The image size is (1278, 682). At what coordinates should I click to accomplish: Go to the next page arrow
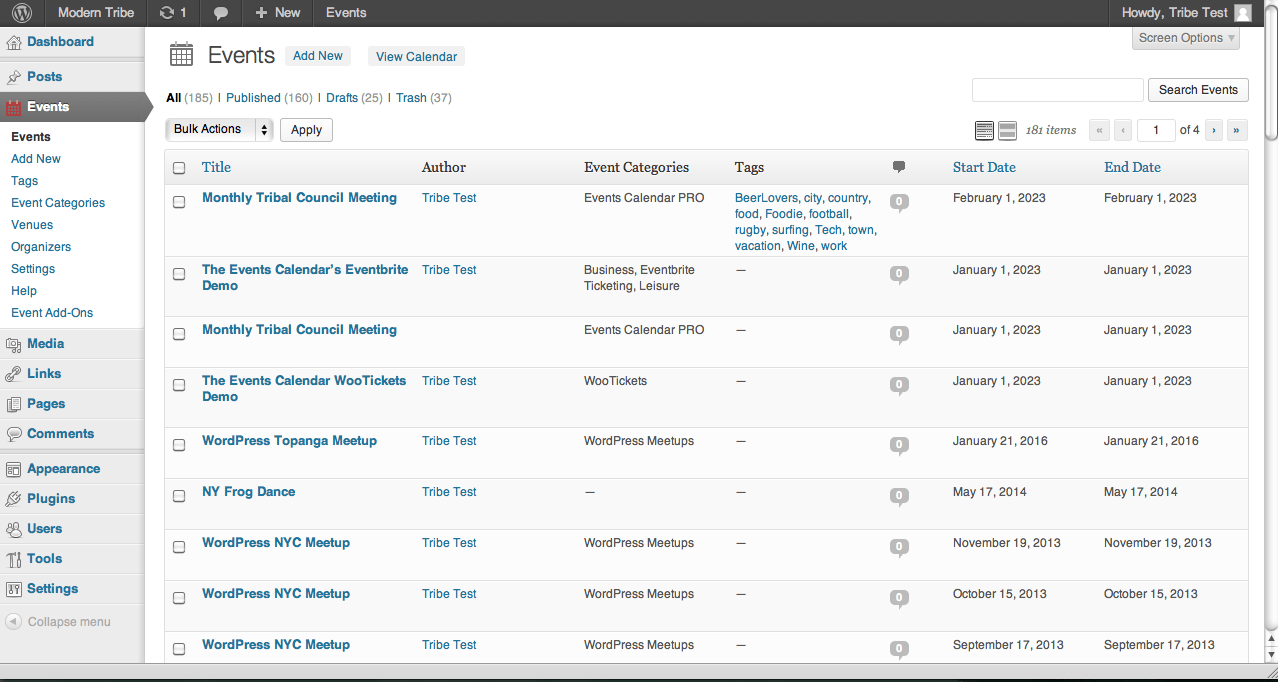(x=1214, y=130)
